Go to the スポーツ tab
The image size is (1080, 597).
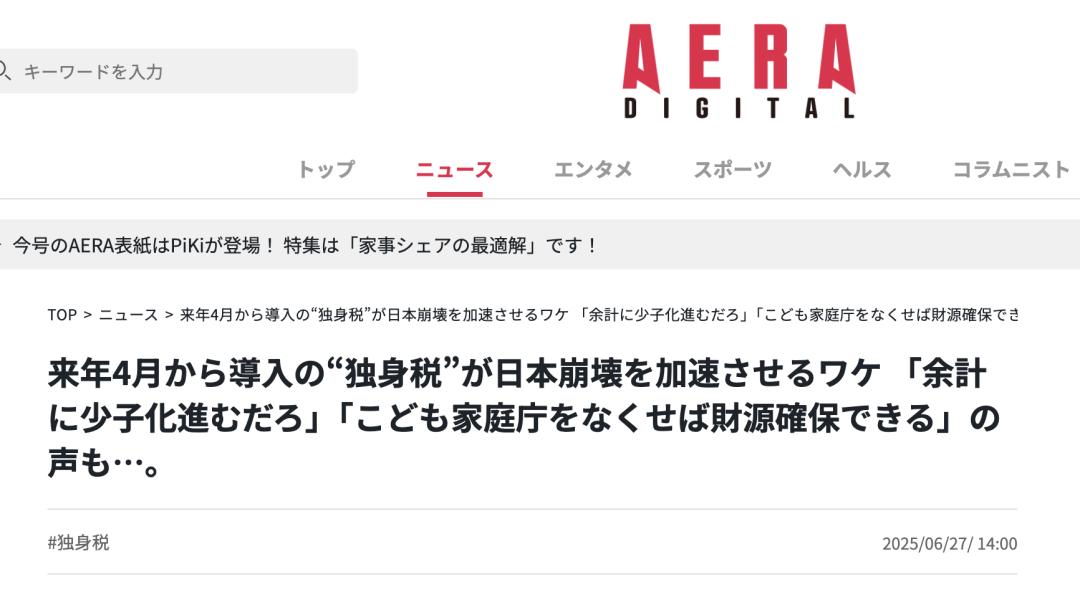[x=732, y=169]
